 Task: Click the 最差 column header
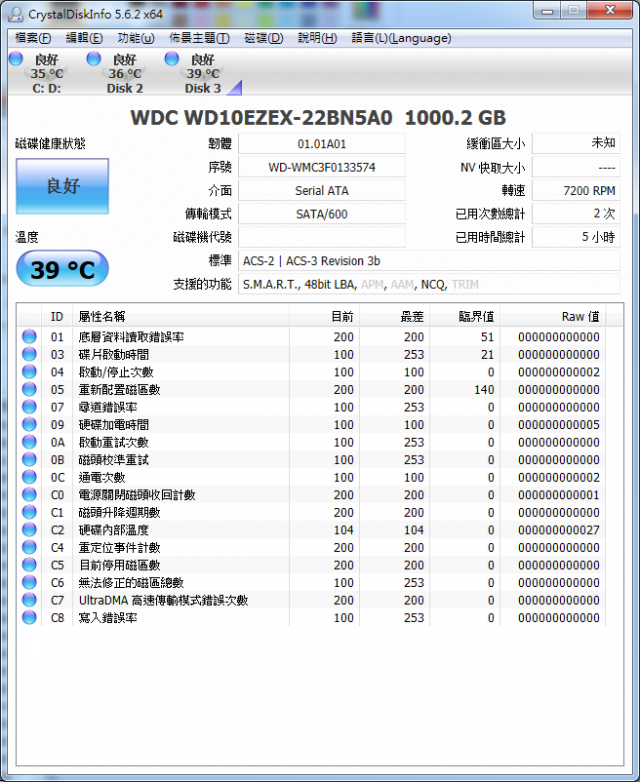coord(394,317)
